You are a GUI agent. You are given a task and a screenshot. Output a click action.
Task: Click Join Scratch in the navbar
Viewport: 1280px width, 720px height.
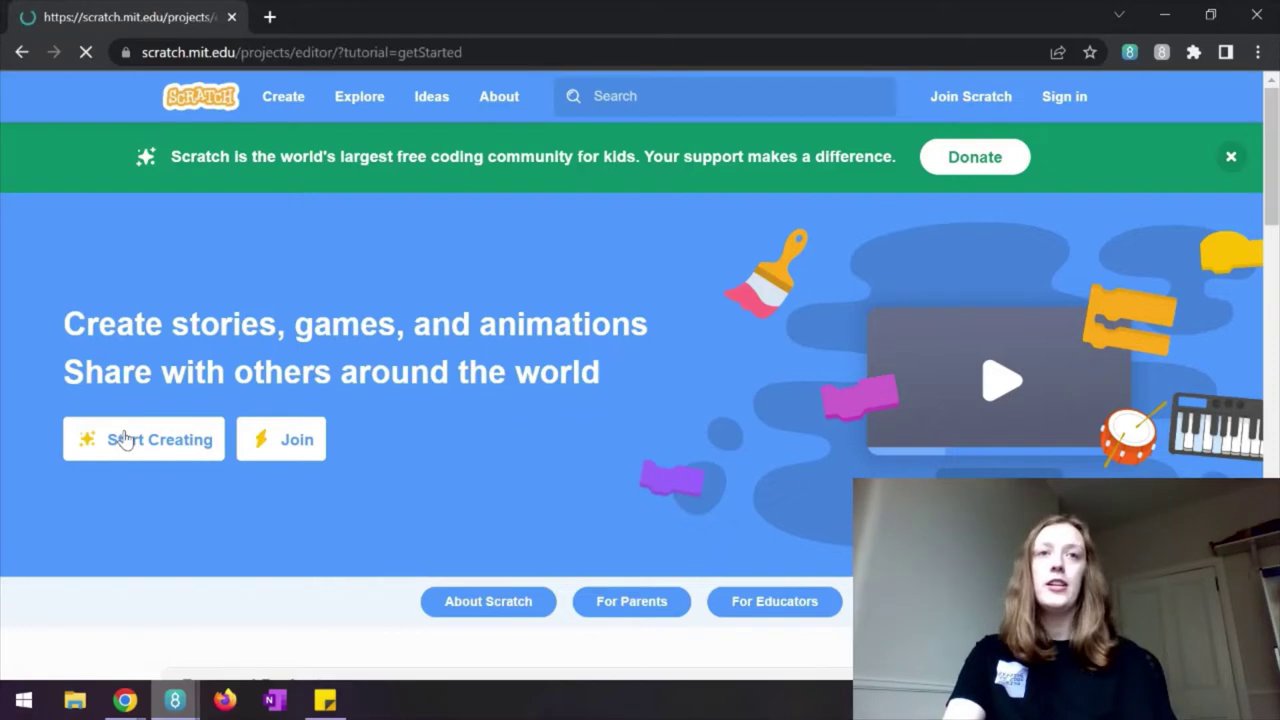971,96
